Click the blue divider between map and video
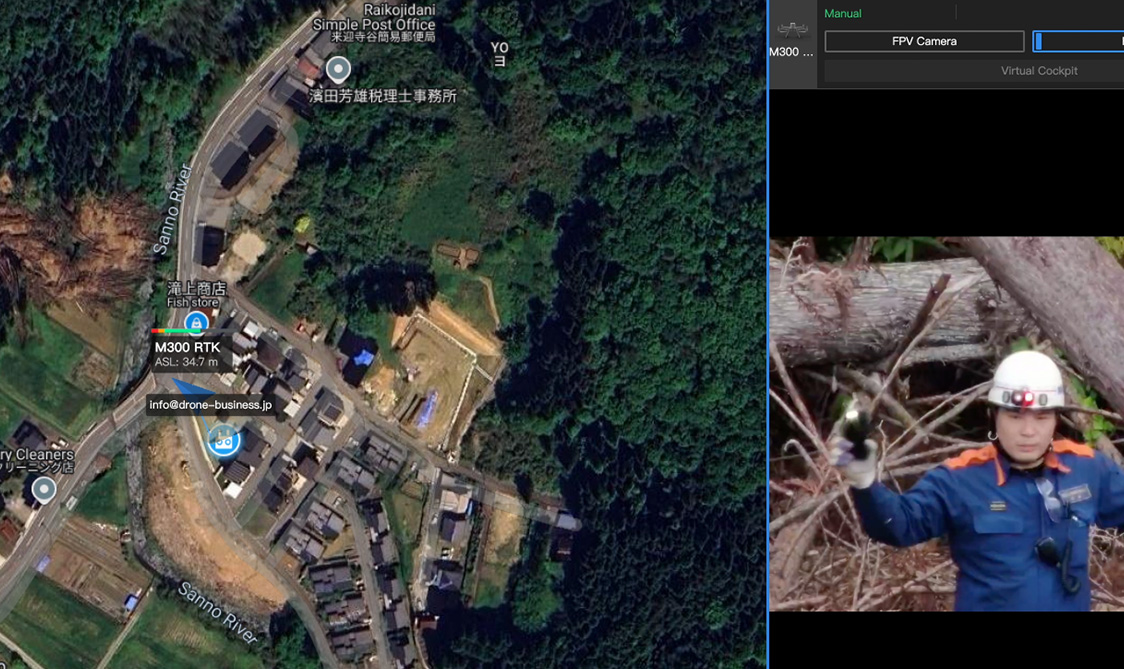The image size is (1124, 669). (767, 334)
